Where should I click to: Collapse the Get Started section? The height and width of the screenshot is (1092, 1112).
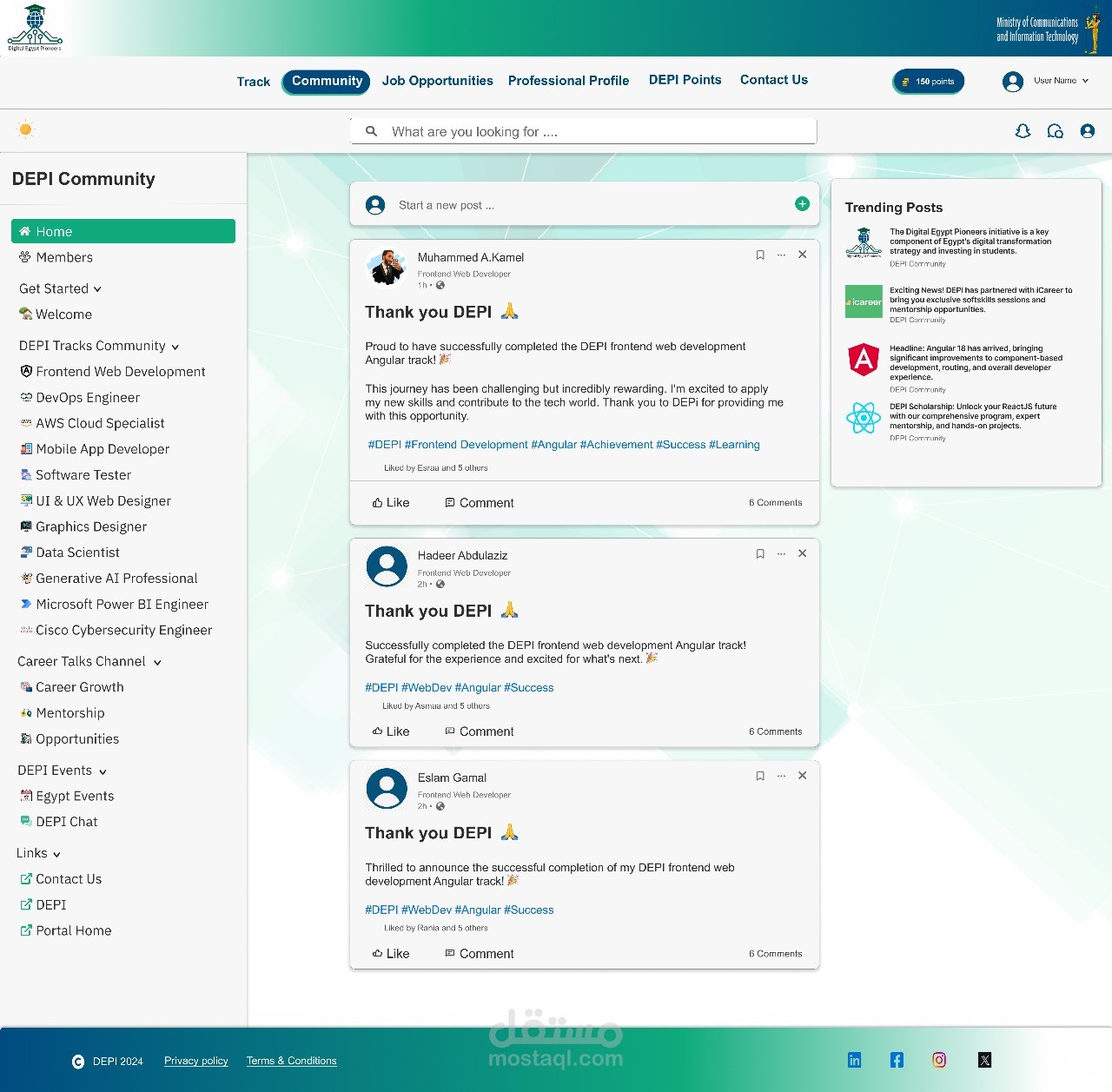[97, 289]
